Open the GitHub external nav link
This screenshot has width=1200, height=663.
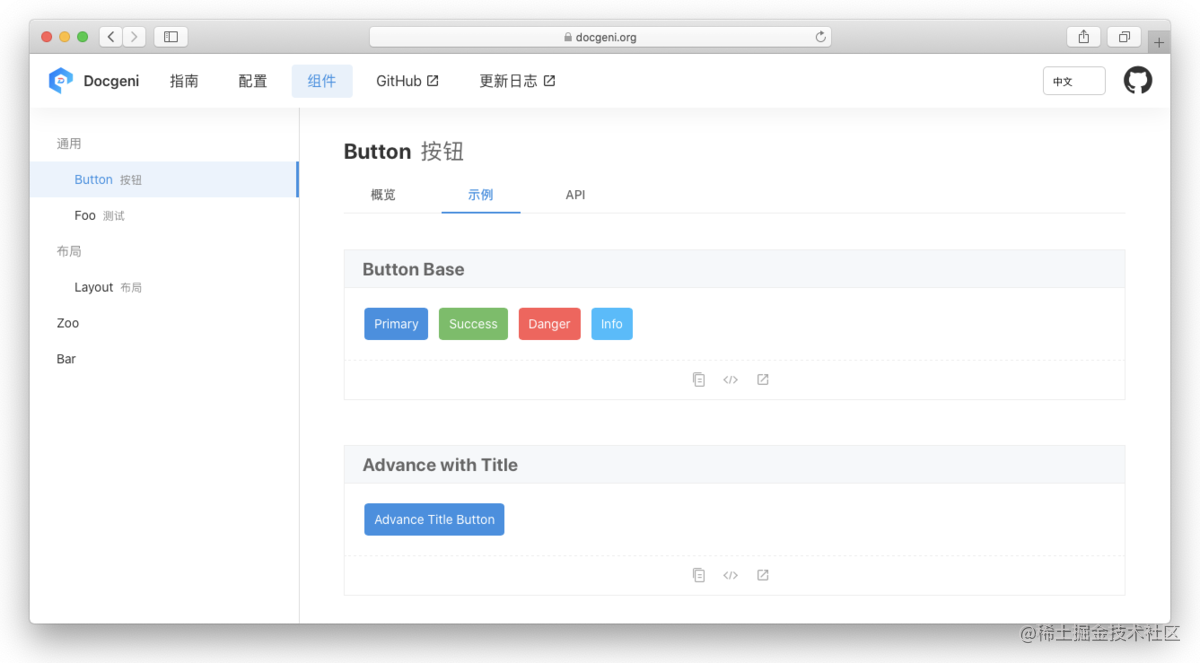407,81
